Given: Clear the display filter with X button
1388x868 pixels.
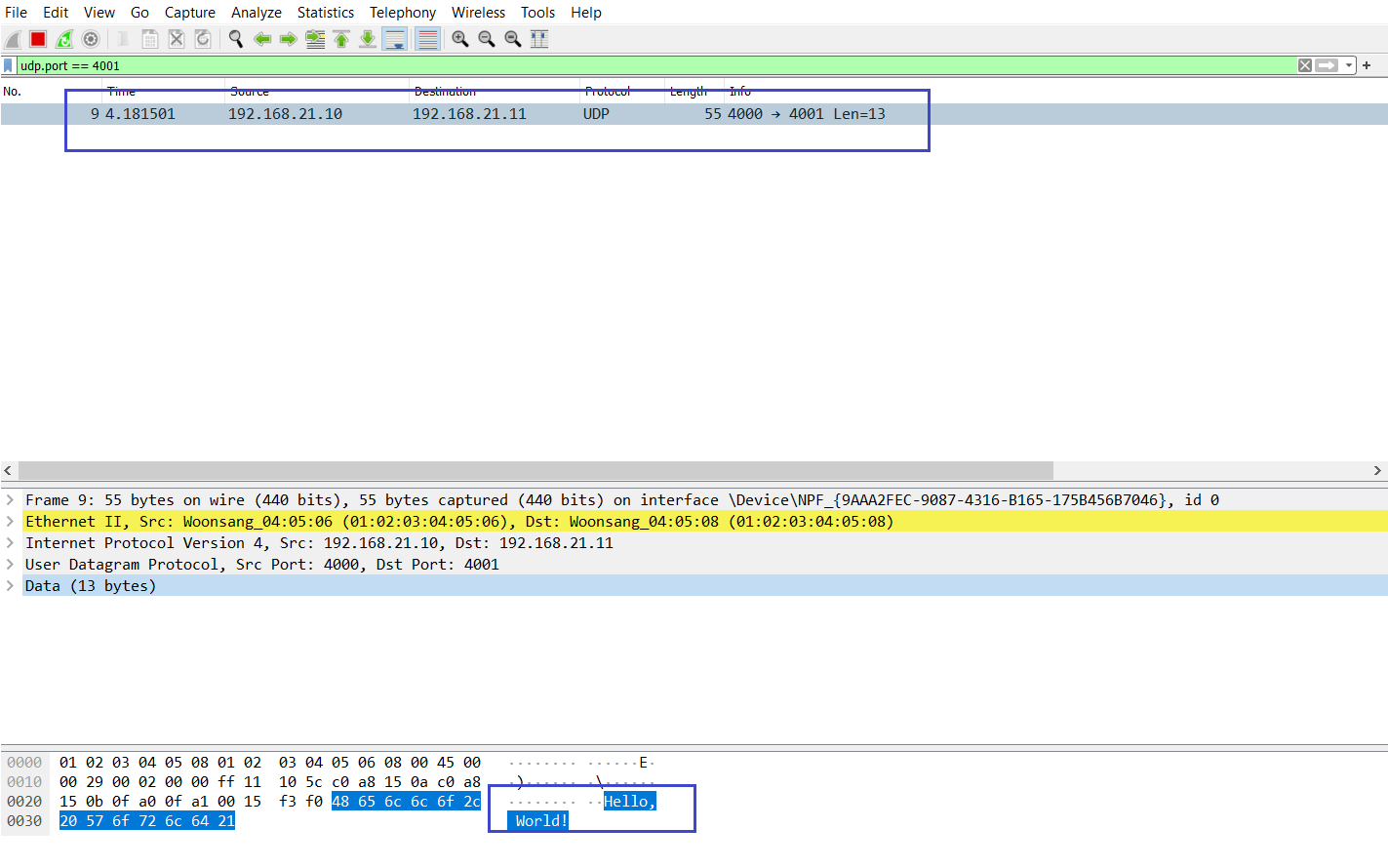Looking at the screenshot, I should [1305, 65].
